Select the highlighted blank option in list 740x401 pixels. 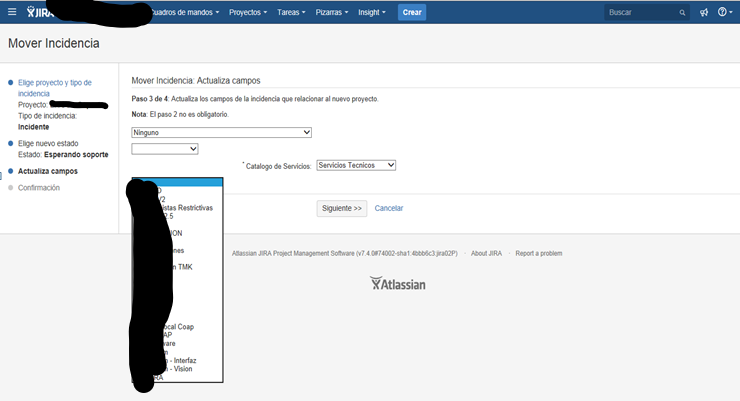pyautogui.click(x=177, y=183)
